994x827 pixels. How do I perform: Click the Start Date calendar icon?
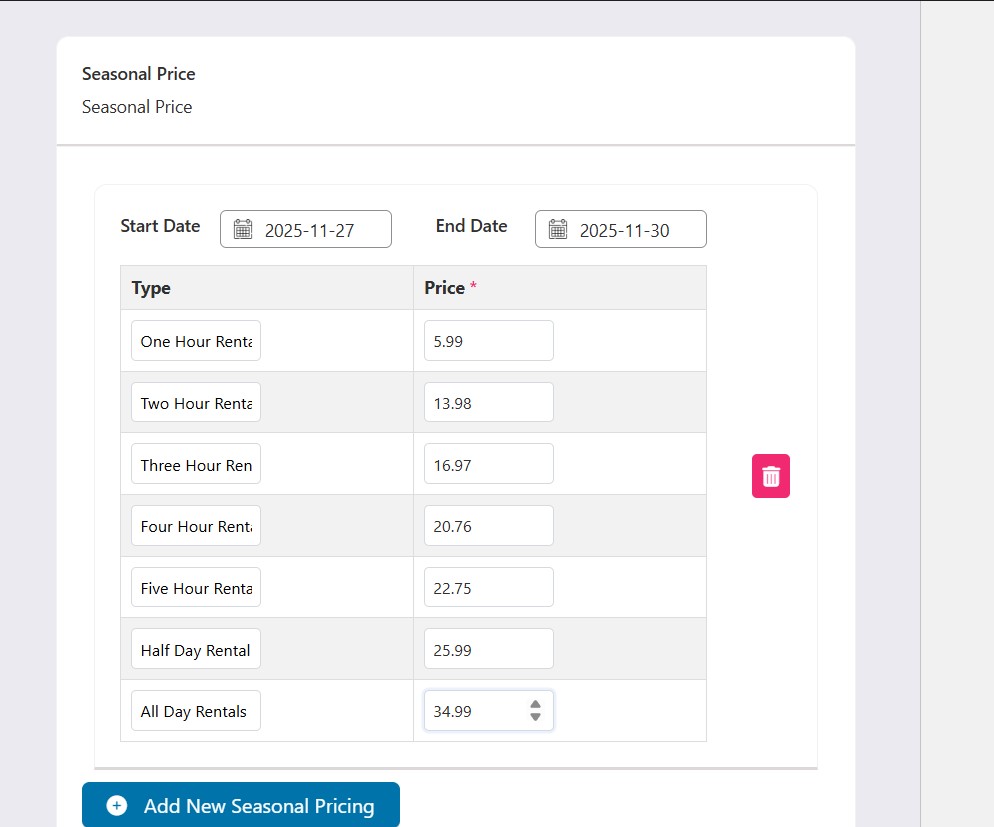243,230
